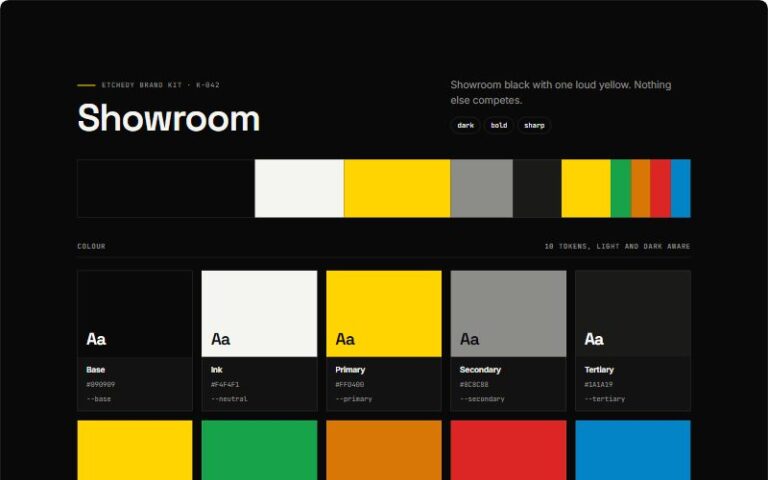The height and width of the screenshot is (480, 768).
Task: Click the '--base' variable name
Action: point(98,399)
